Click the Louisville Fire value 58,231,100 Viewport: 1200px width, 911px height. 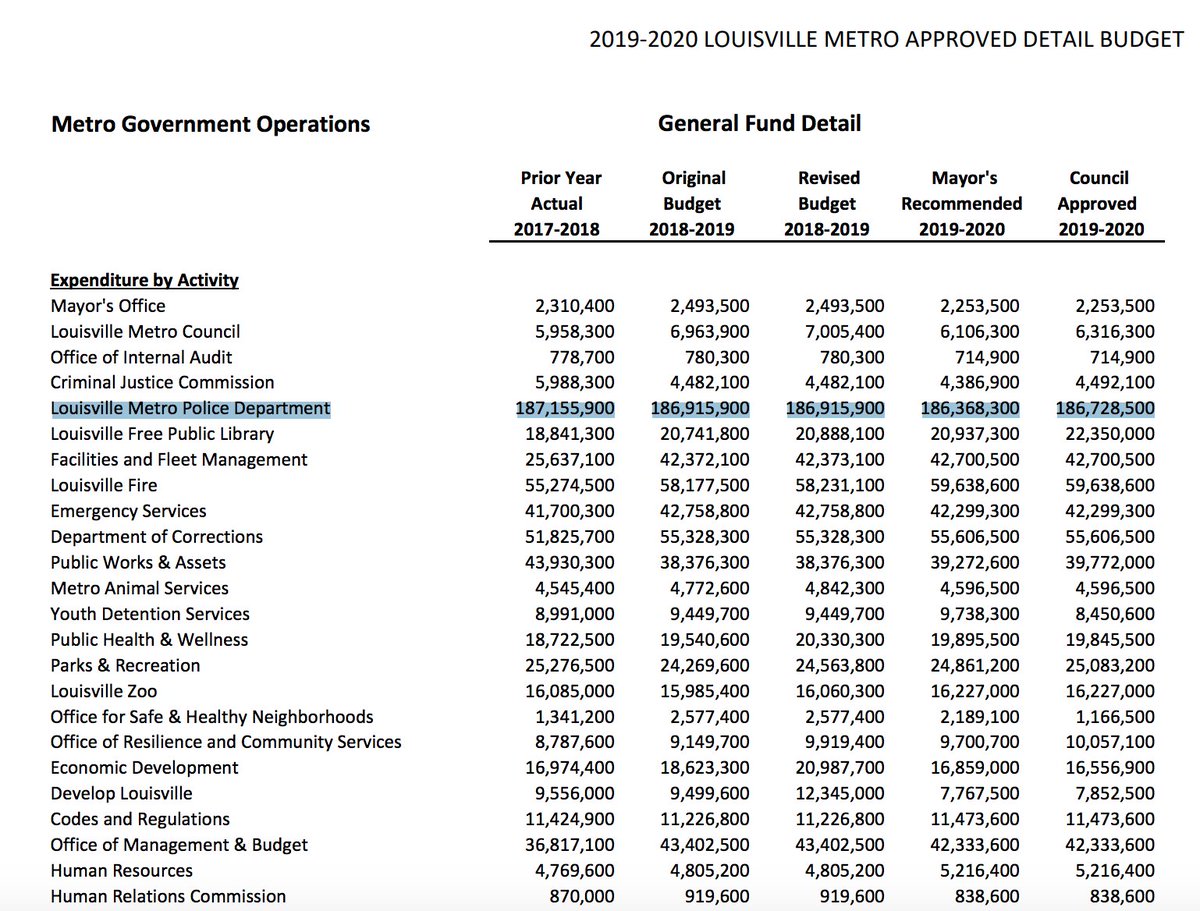pyautogui.click(x=840, y=485)
